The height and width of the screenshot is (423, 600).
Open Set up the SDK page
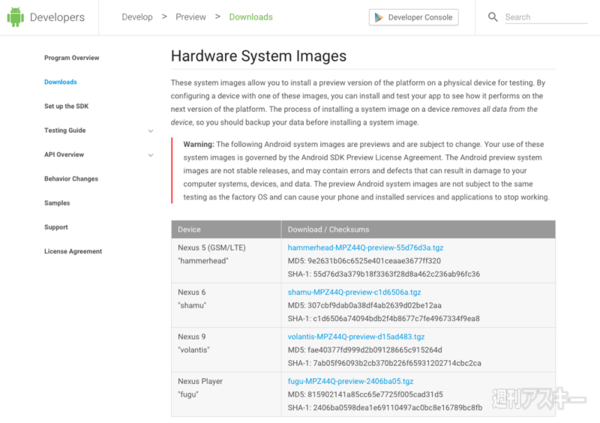[66, 106]
